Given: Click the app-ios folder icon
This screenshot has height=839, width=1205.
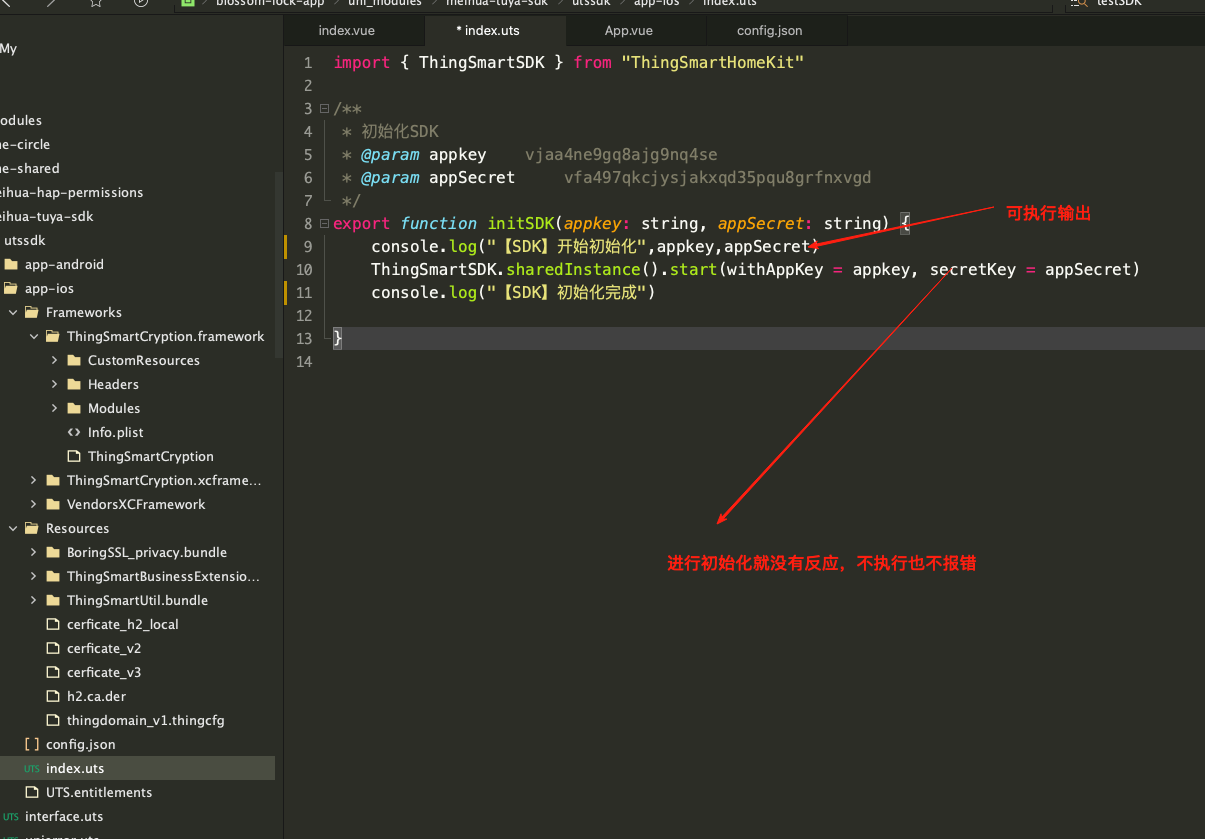Looking at the screenshot, I should [11, 289].
